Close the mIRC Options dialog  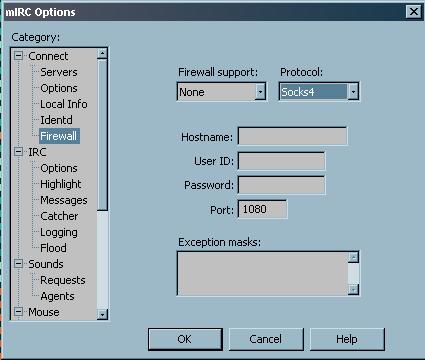click(414, 11)
